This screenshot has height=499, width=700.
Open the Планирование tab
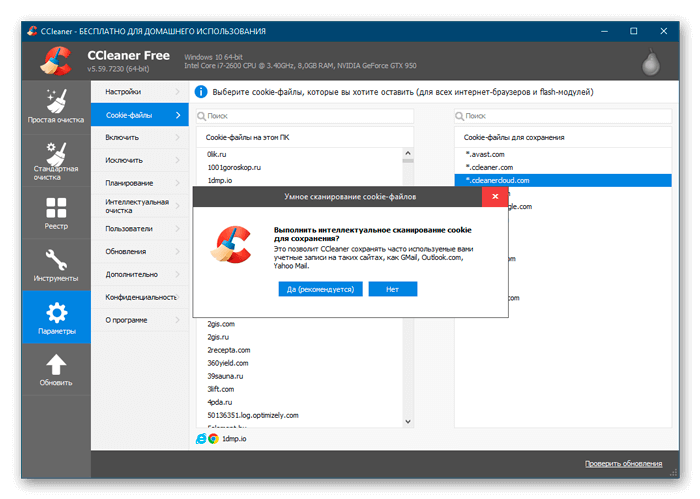point(140,183)
